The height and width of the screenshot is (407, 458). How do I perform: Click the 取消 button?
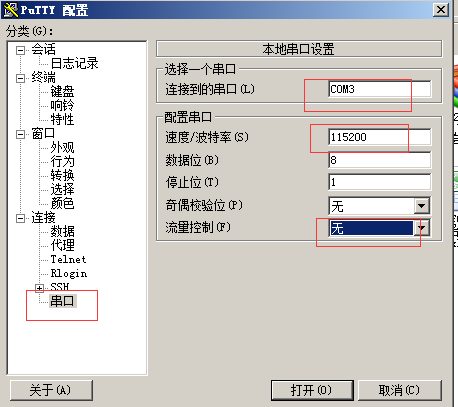[399, 390]
